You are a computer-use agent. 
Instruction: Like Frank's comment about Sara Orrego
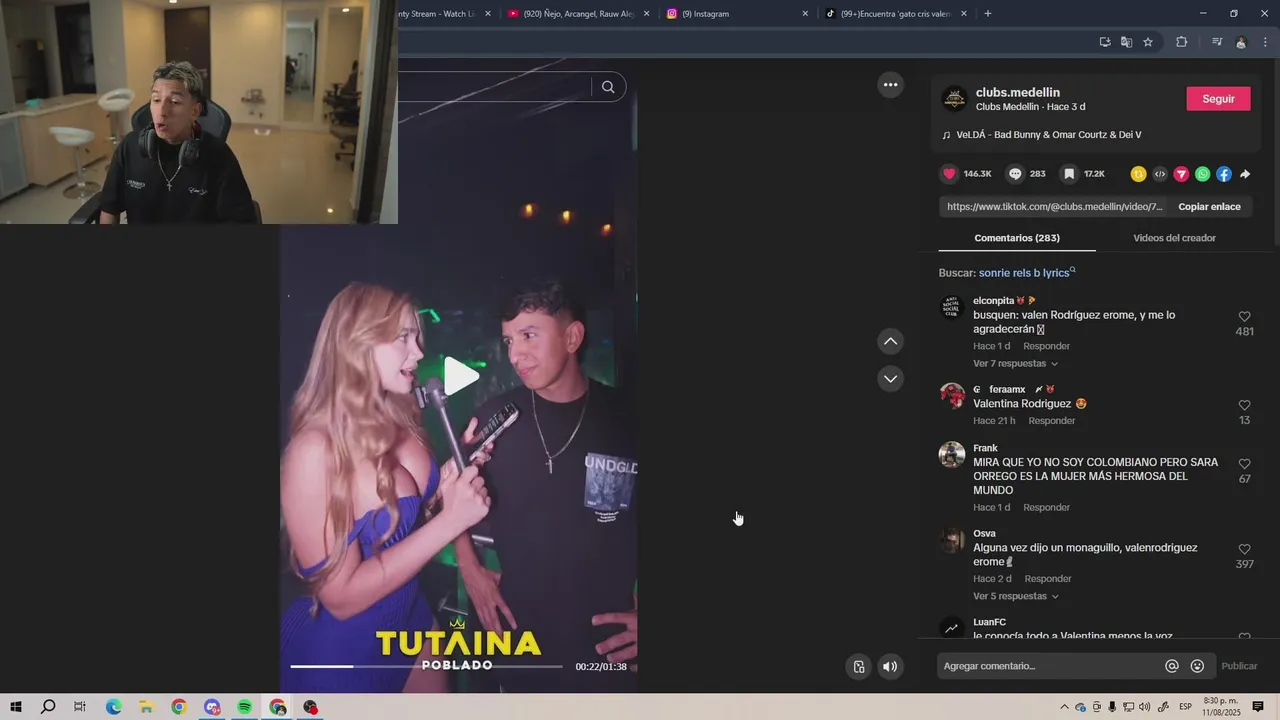[x=1244, y=464]
